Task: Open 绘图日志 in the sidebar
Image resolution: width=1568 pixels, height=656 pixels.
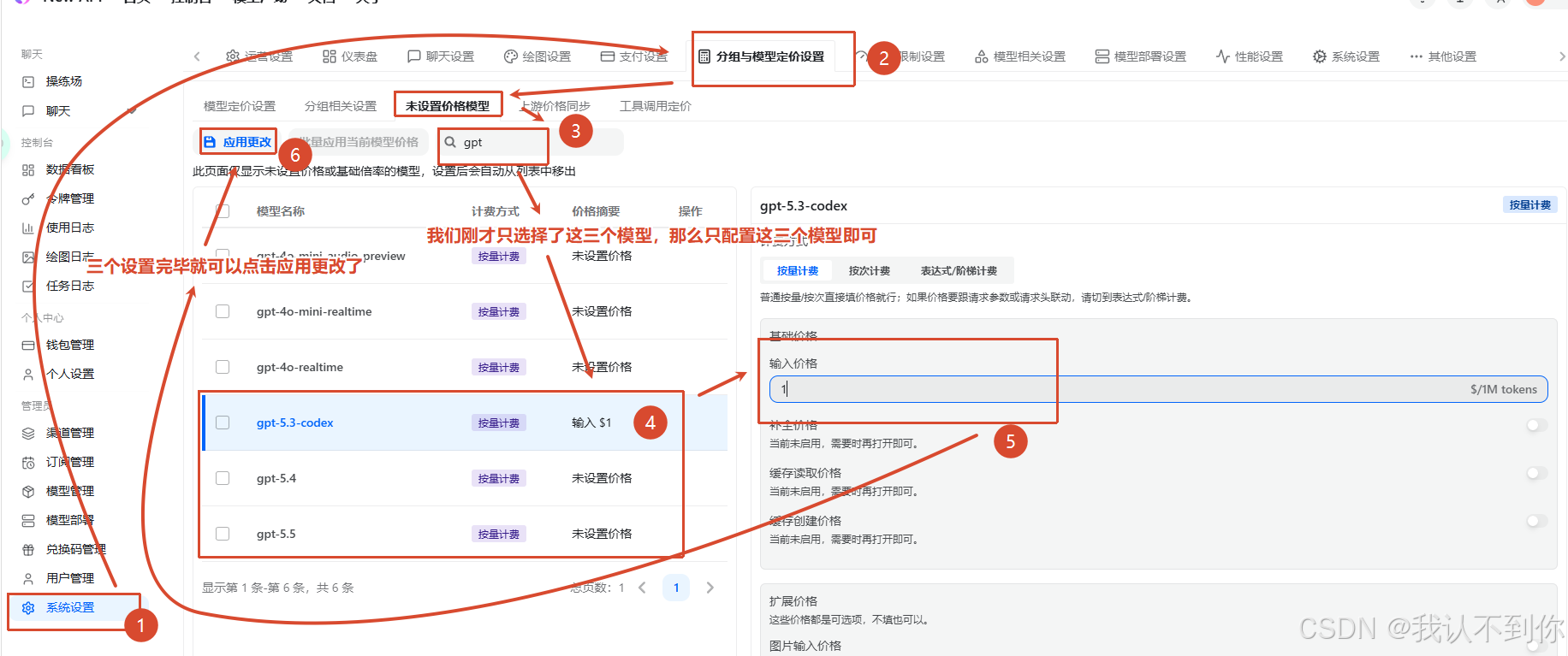Action: (69, 257)
